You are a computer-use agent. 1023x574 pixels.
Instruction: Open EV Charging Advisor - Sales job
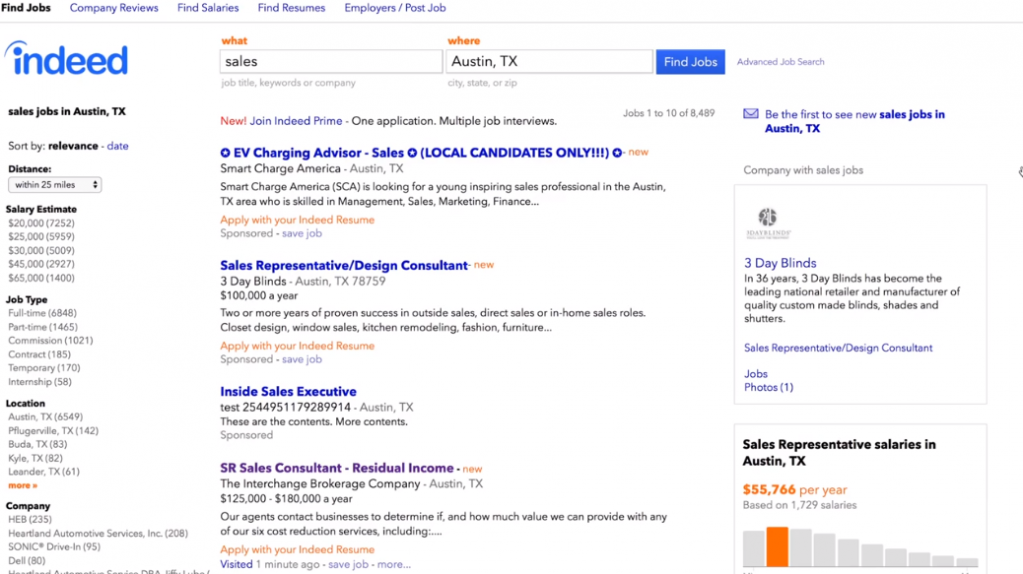coord(421,153)
